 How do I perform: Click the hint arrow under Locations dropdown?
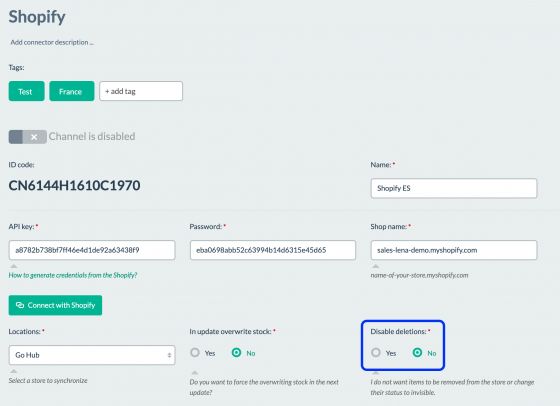(x=14, y=371)
